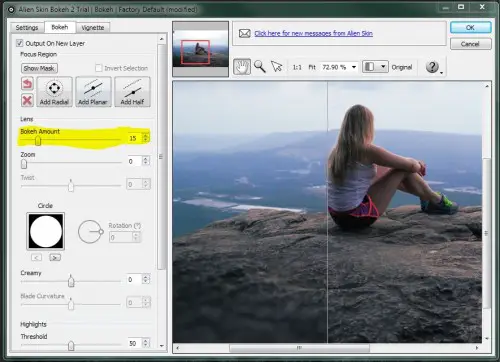Open new messages from Alien Skin link
The height and width of the screenshot is (362, 500).
[313, 33]
